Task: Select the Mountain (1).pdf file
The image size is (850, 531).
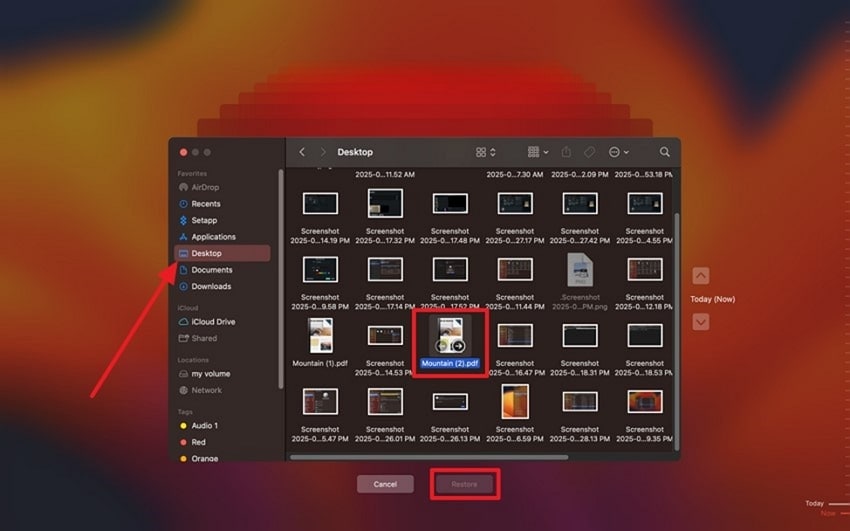Action: click(x=320, y=342)
